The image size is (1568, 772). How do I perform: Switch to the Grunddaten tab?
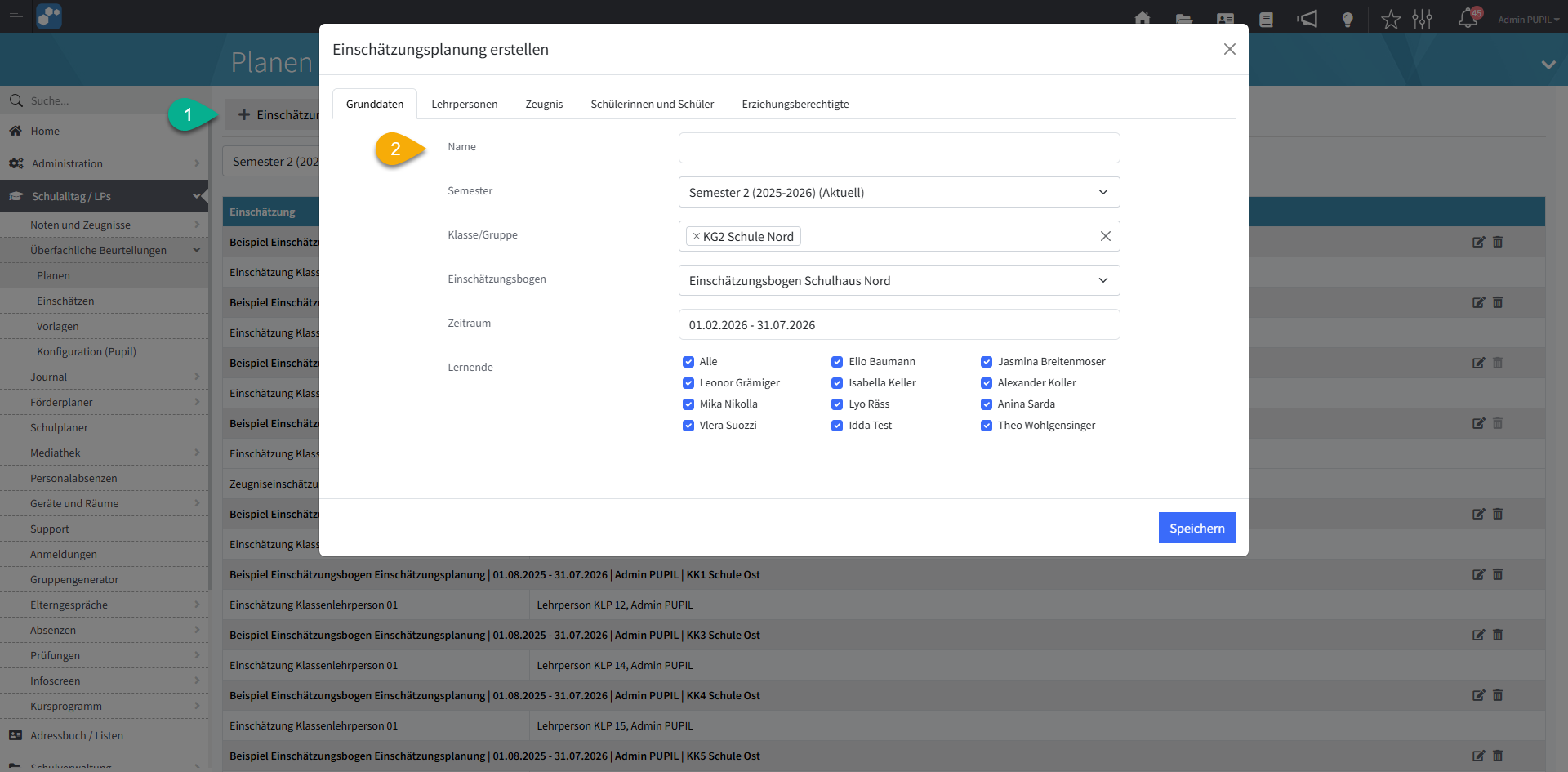click(x=375, y=104)
